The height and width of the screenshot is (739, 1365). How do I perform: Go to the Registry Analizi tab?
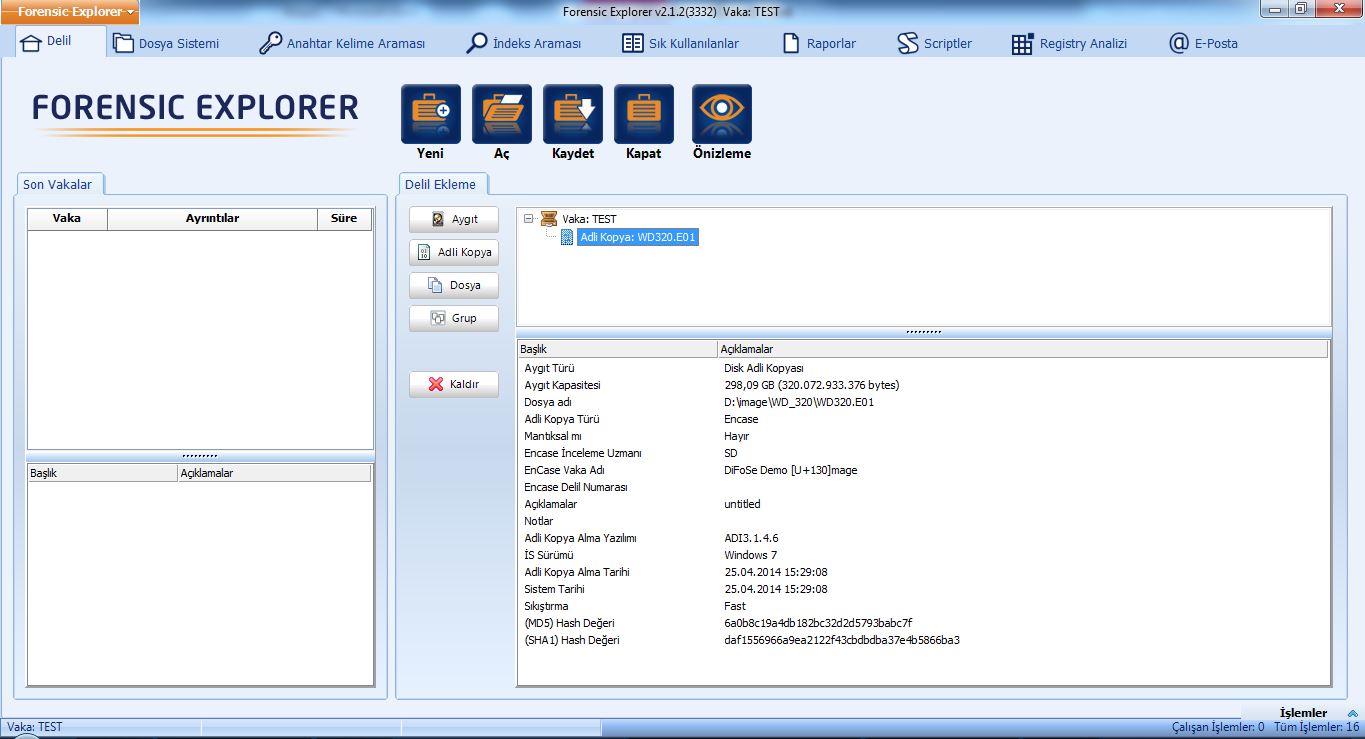tap(1070, 44)
